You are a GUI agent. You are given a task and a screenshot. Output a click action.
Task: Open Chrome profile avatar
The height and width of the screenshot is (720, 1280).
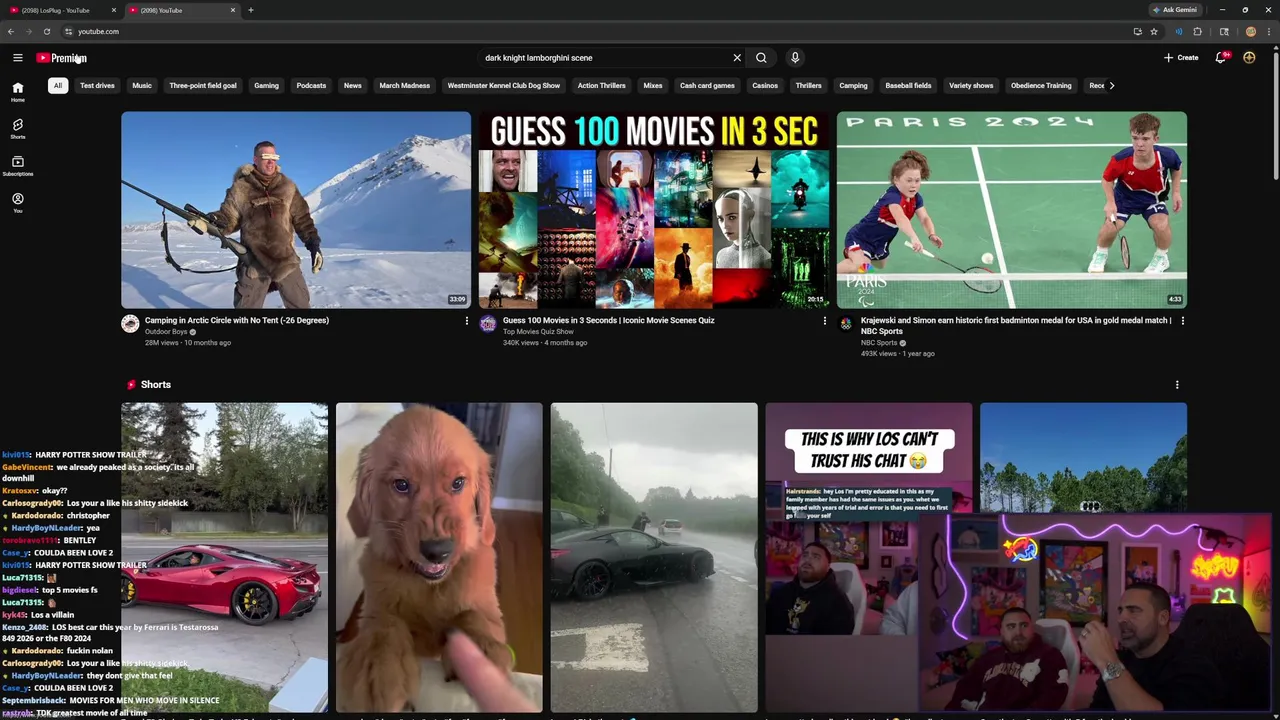[x=1250, y=31]
